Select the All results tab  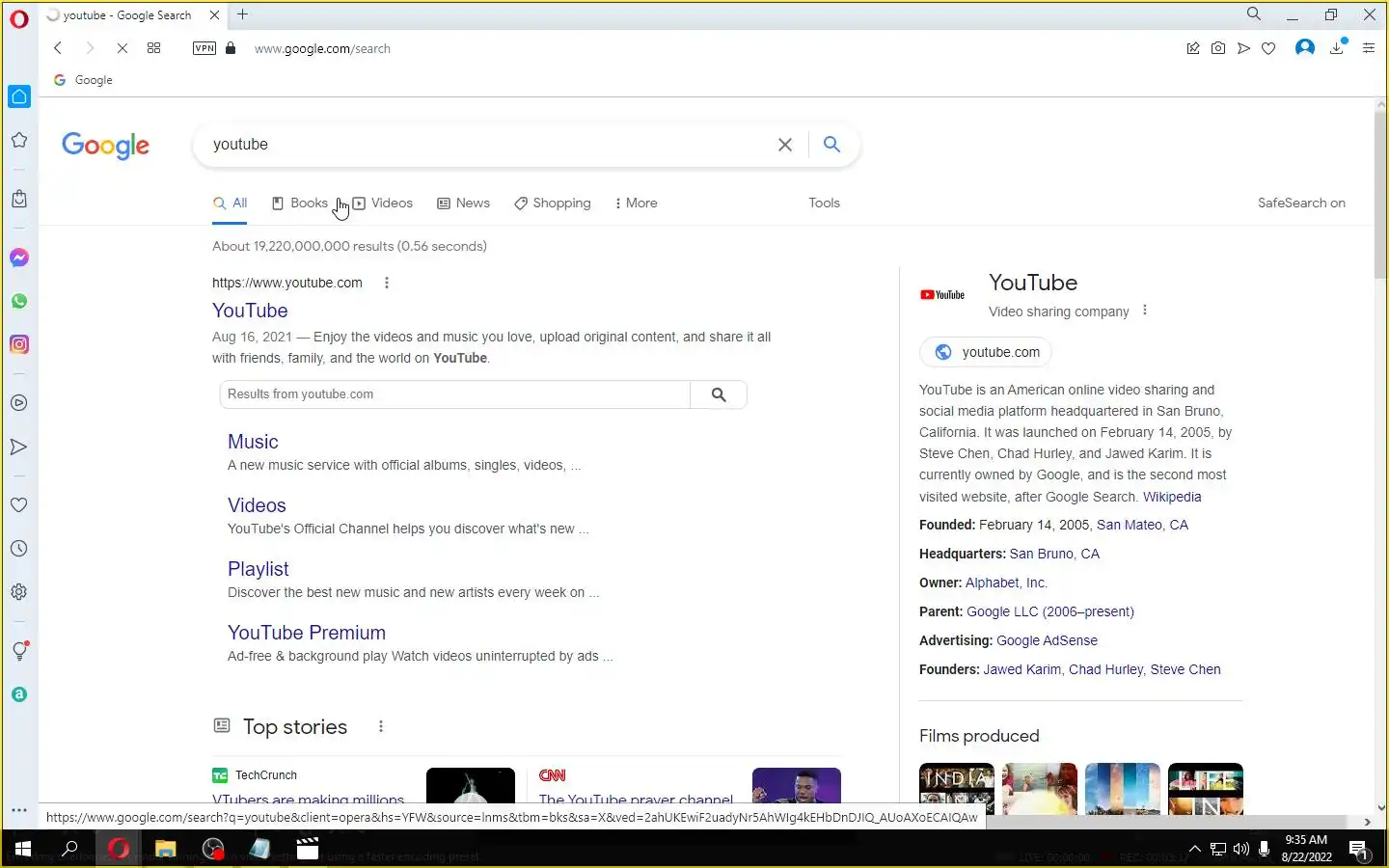pos(231,203)
